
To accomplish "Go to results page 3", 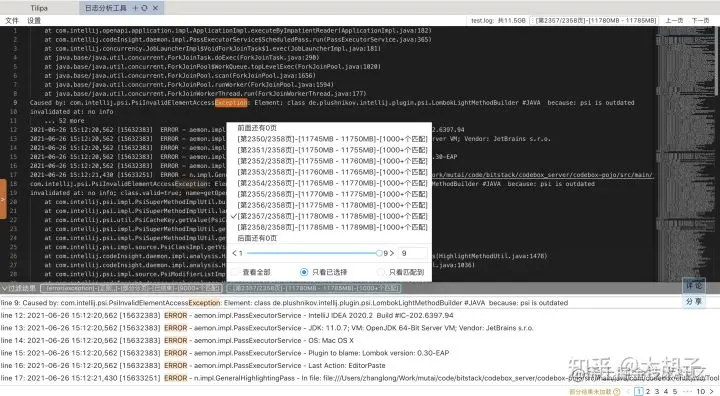I will tap(657, 391).
